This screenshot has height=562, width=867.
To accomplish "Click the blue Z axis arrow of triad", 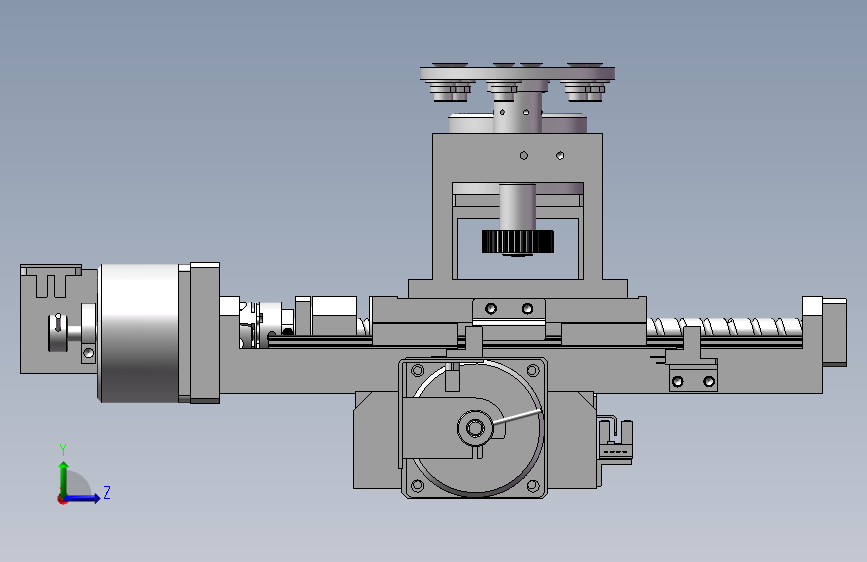I will coord(83,498).
